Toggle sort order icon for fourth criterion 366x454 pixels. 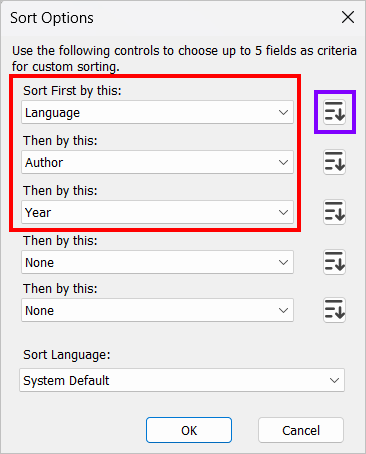(334, 262)
